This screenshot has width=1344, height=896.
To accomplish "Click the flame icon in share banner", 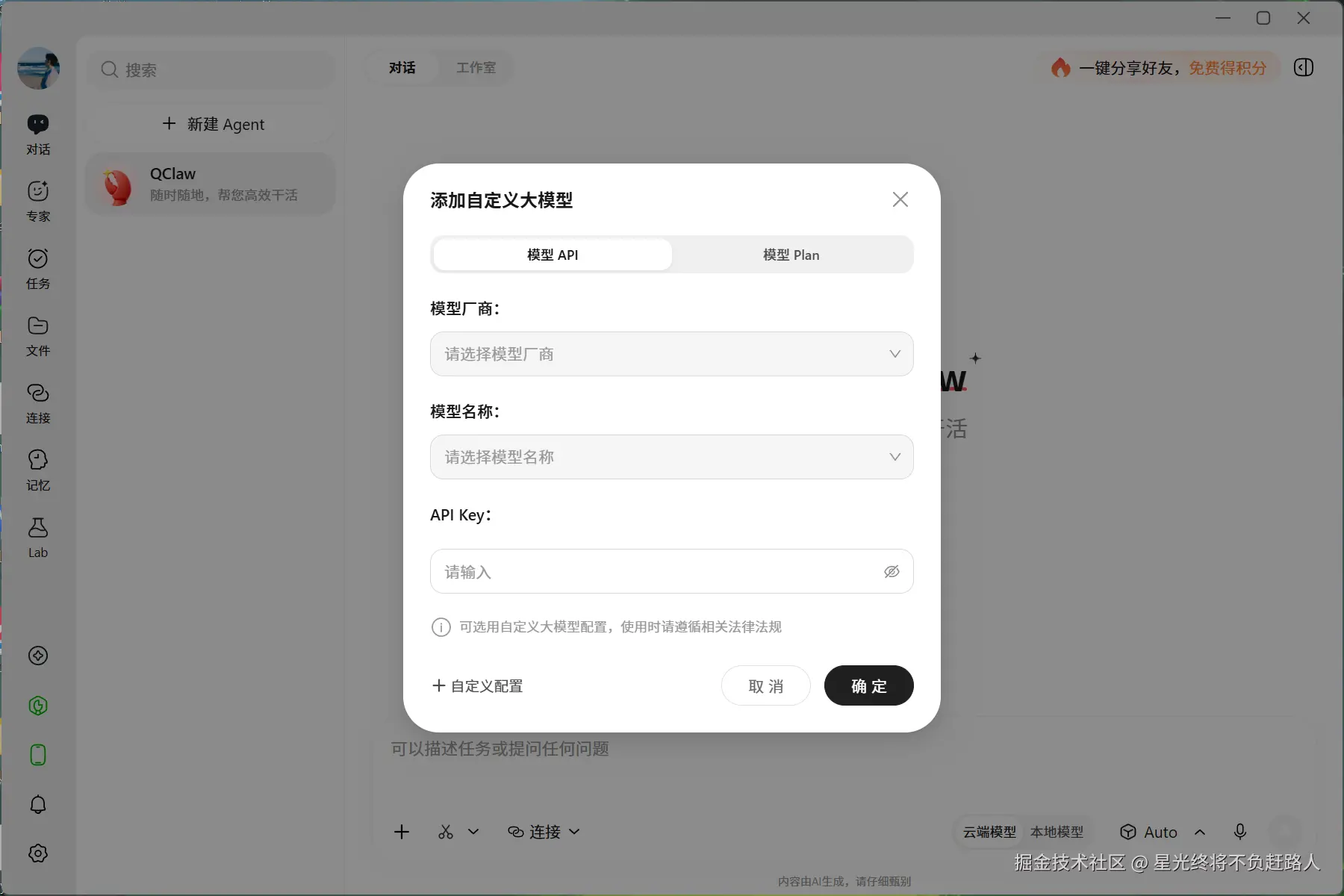I will click(x=1060, y=68).
